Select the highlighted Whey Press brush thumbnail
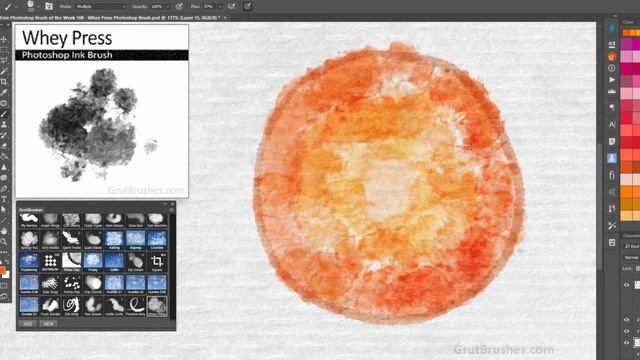Image resolution: width=640 pixels, height=360 pixels. [x=157, y=306]
